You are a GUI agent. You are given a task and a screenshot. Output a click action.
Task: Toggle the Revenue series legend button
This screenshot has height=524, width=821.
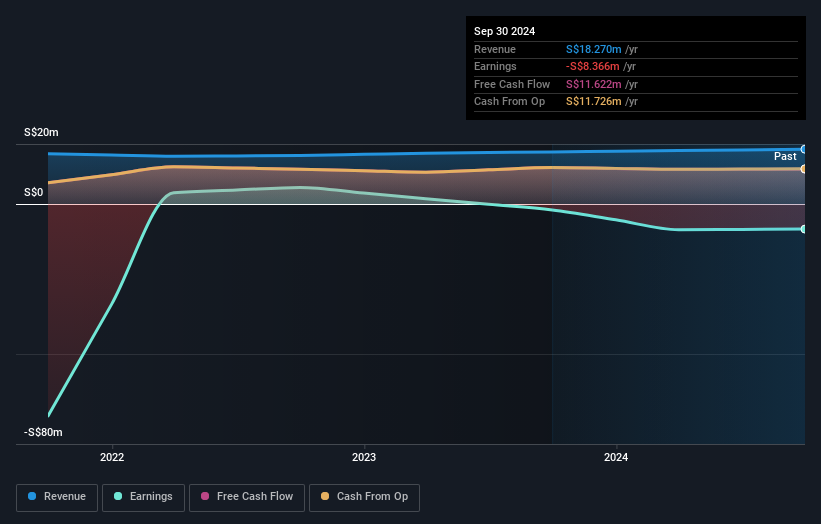pos(57,497)
